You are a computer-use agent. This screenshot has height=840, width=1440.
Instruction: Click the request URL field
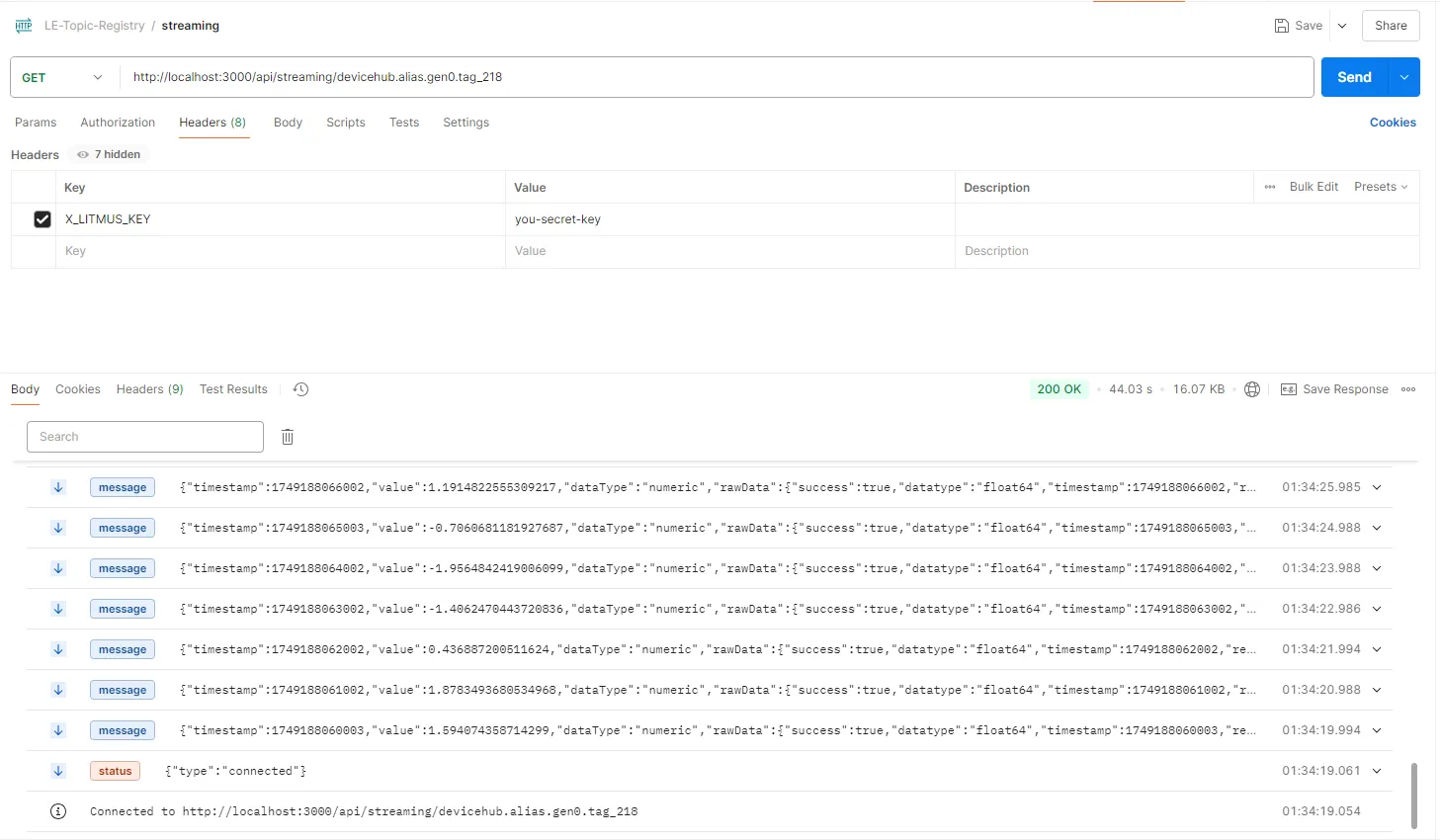pyautogui.click(x=717, y=77)
